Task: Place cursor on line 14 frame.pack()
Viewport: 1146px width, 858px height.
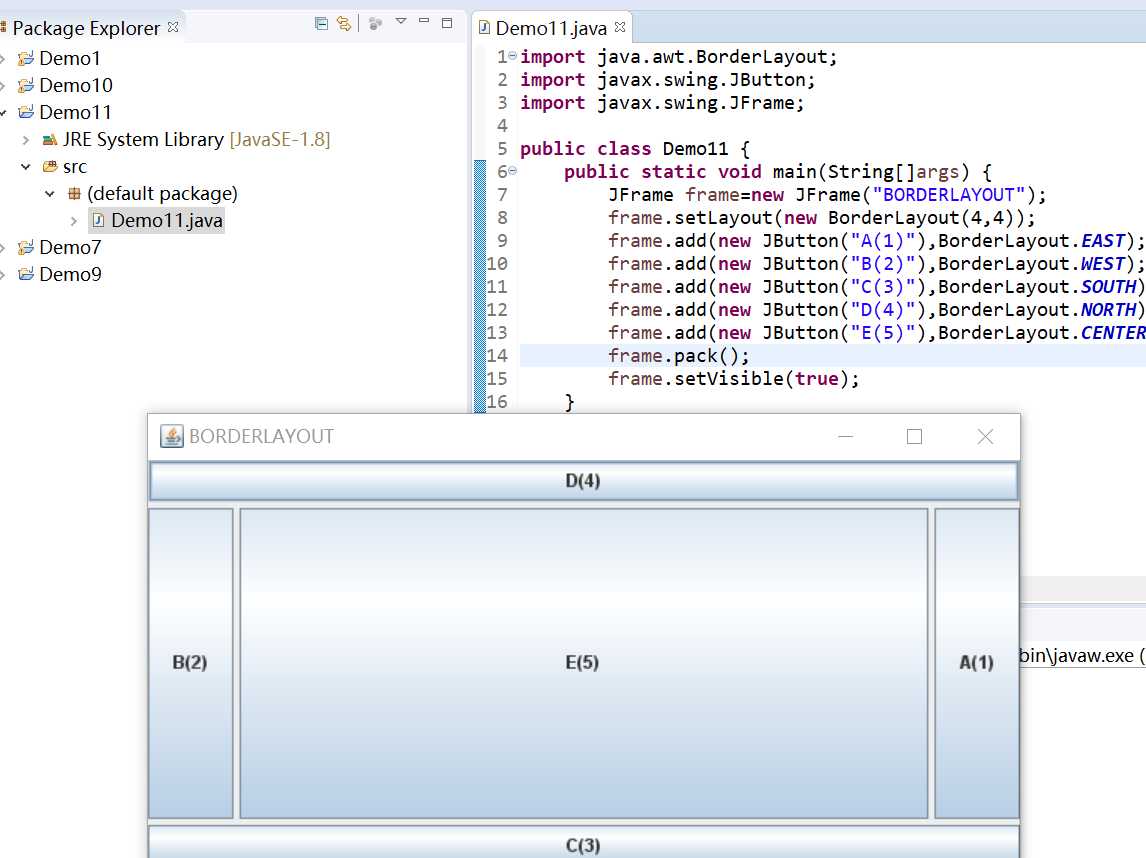Action: tap(678, 356)
